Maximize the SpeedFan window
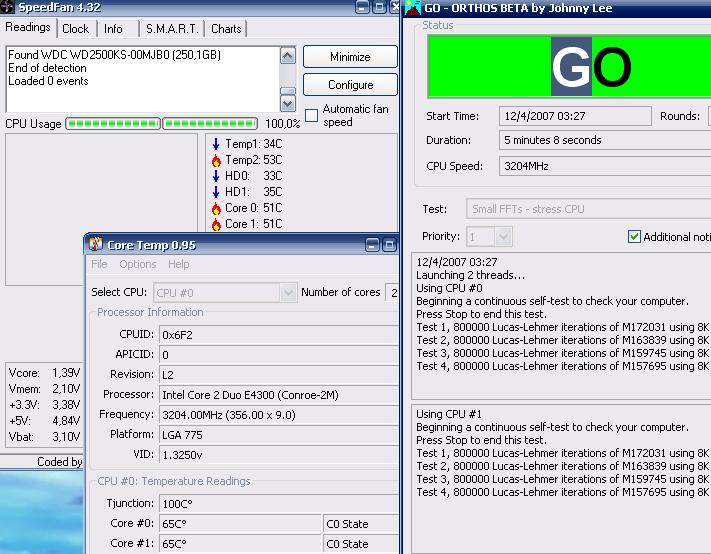The height and width of the screenshot is (554, 711). (x=379, y=7)
